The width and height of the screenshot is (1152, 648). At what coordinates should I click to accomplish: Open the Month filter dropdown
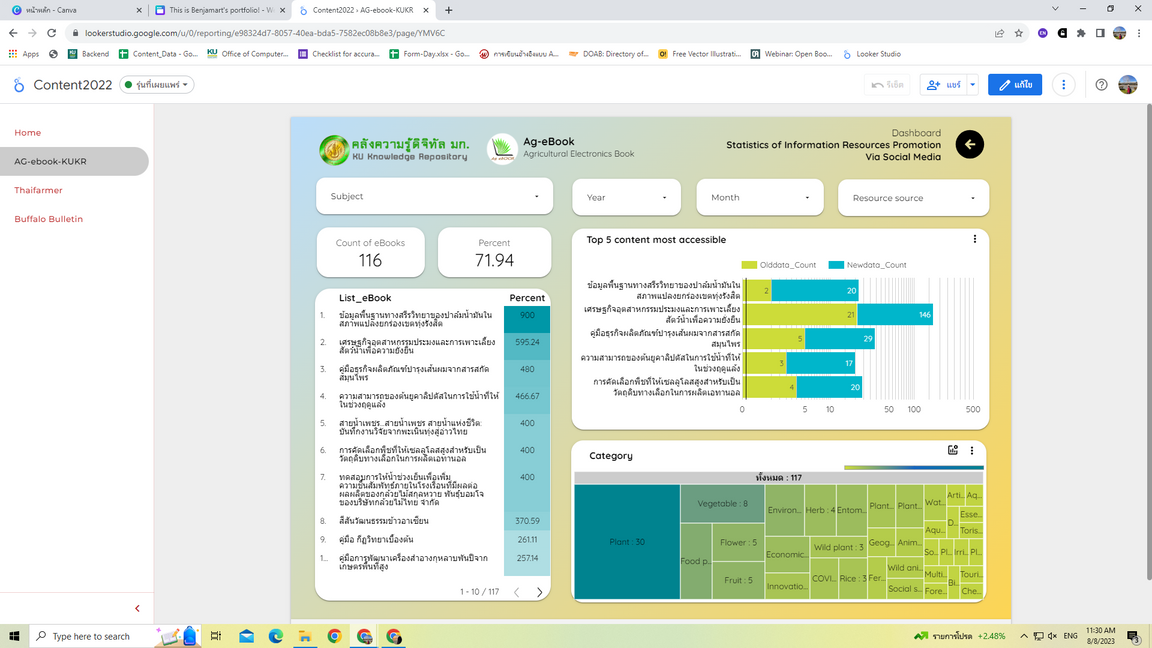(x=759, y=197)
